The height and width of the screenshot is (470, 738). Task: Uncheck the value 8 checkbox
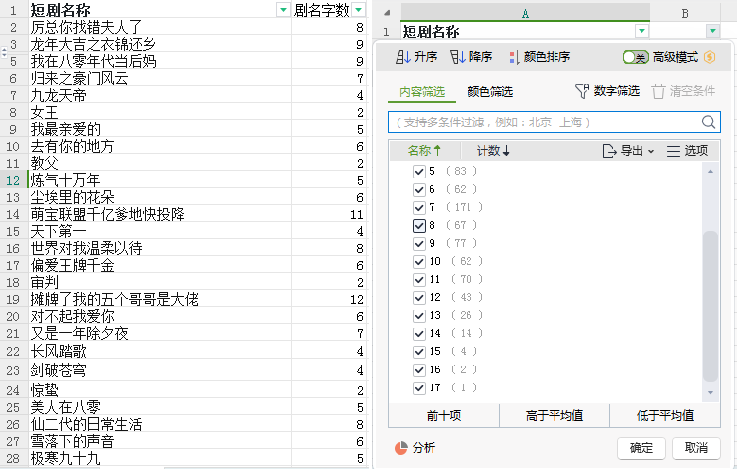coord(419,225)
